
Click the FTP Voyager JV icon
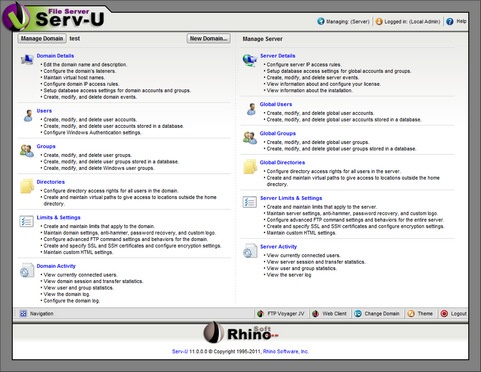pos(261,313)
